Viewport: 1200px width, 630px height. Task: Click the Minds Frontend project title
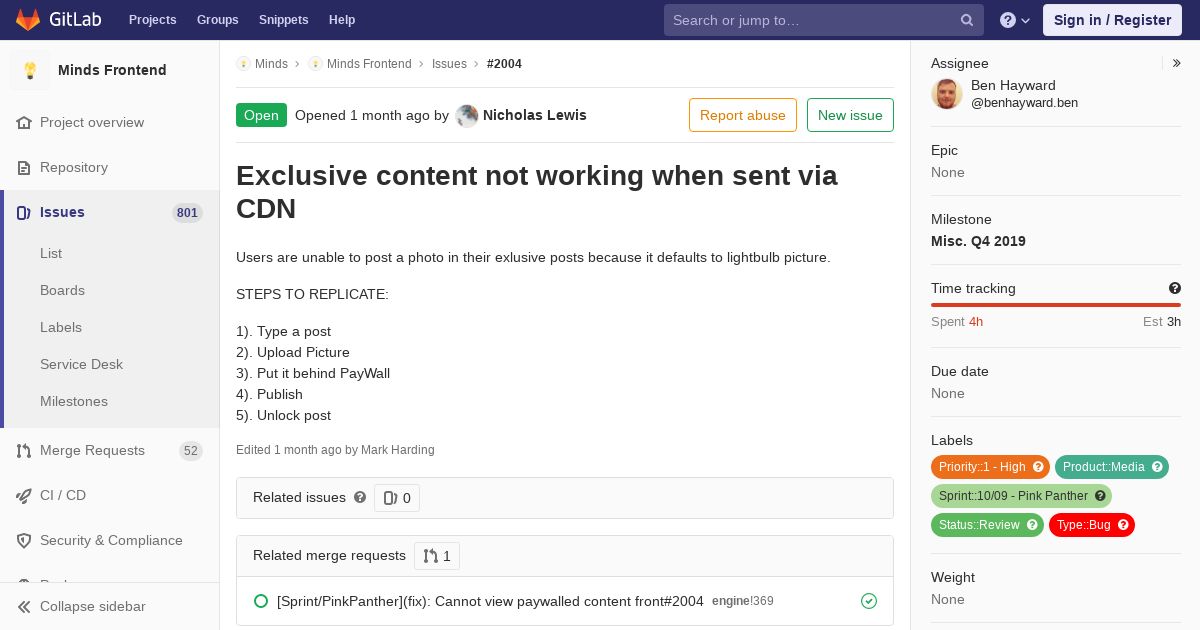[112, 70]
